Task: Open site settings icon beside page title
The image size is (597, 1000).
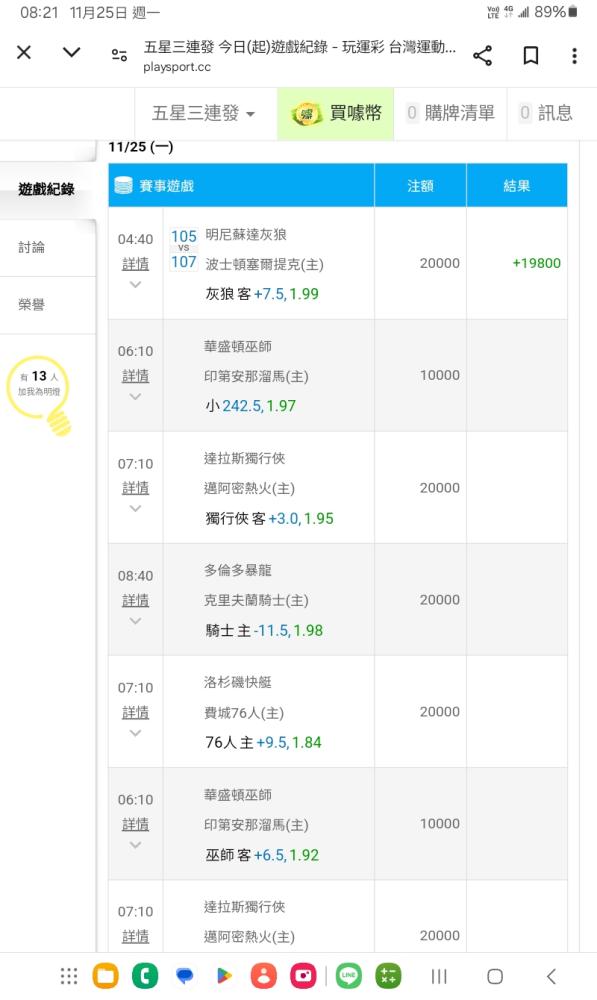Action: [x=119, y=55]
